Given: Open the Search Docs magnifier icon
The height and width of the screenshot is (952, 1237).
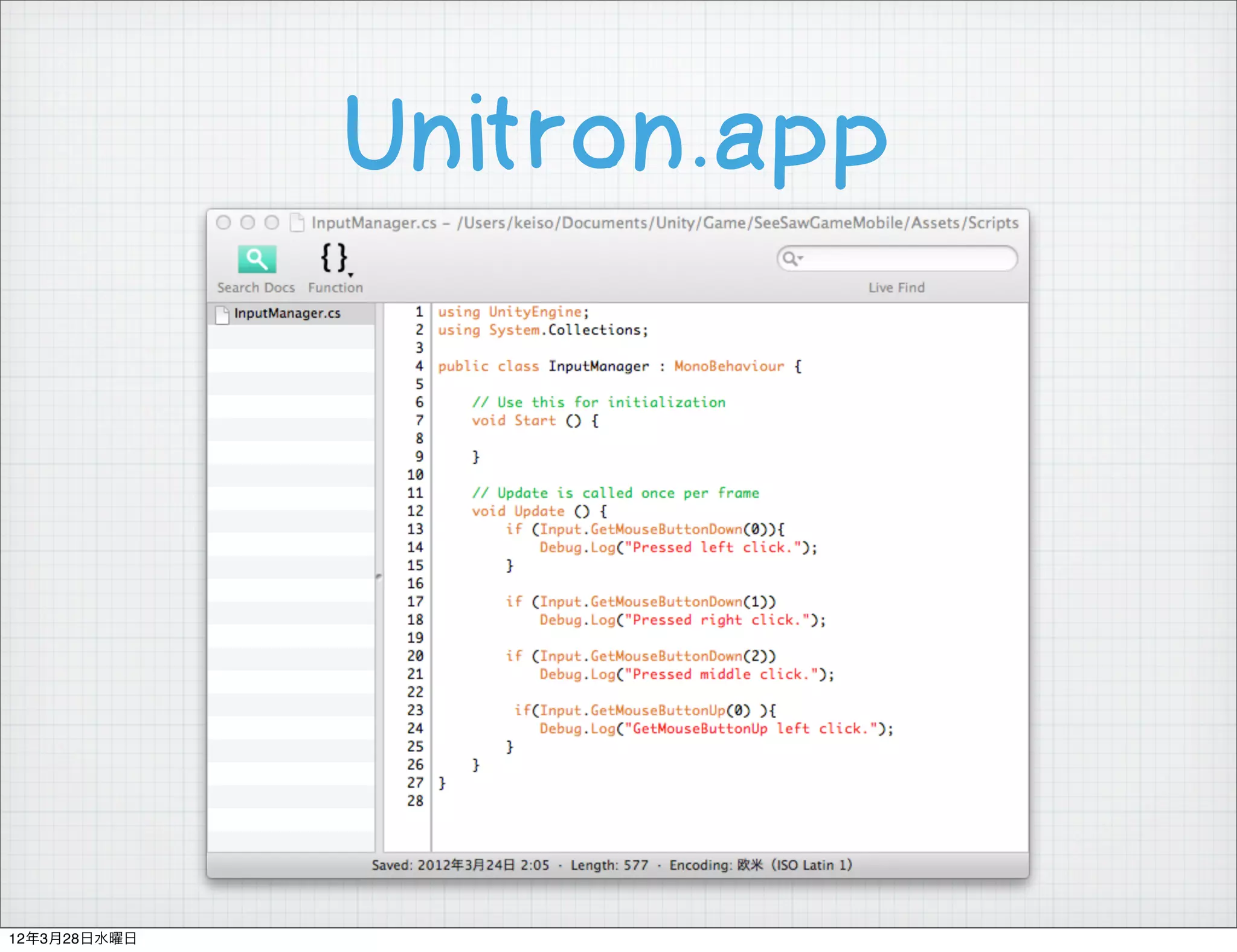Looking at the screenshot, I should point(257,260).
